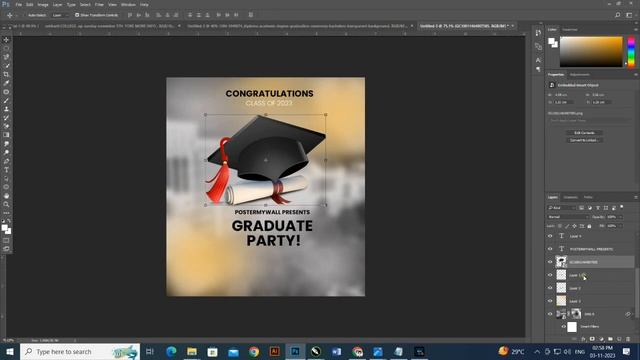
Task: Open the Window menu
Action: click(128, 4)
